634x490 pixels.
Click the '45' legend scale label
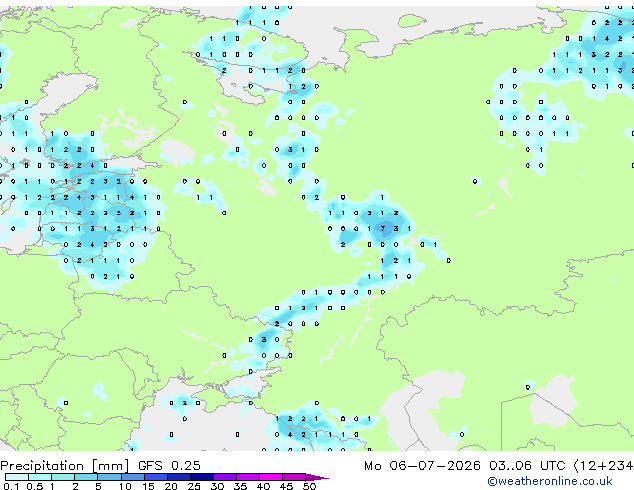[286, 486]
